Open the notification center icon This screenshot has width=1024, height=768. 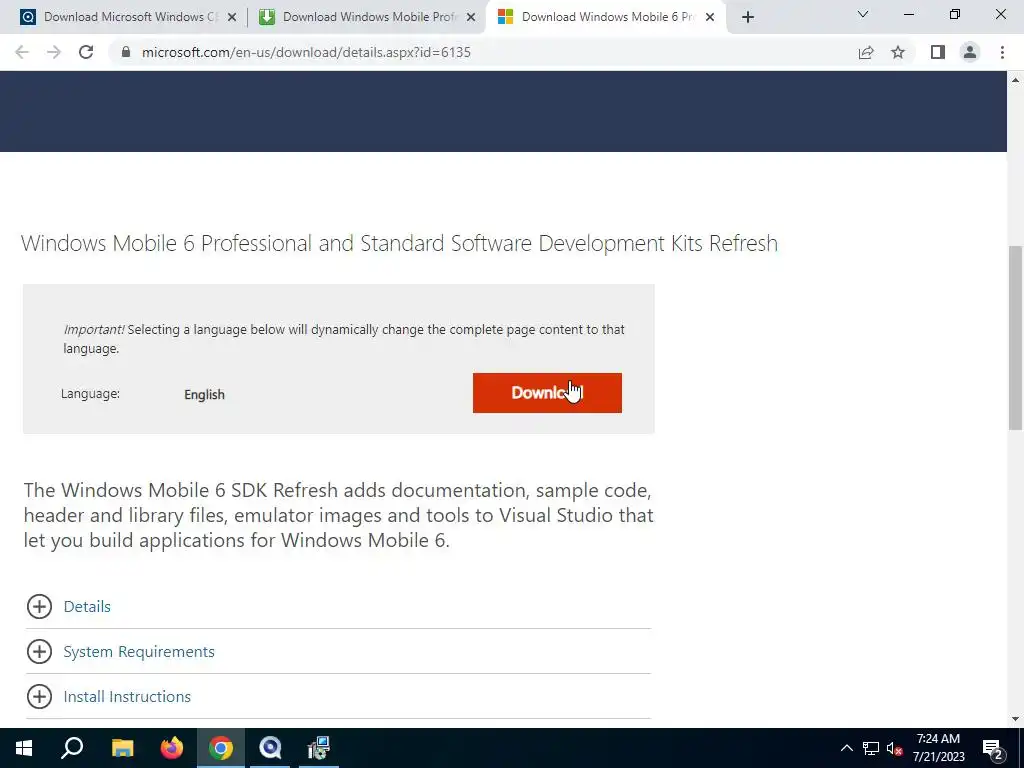pos(993,749)
